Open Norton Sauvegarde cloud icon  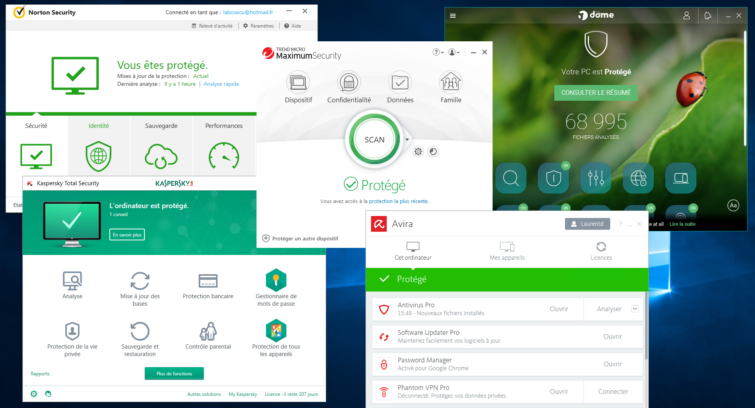click(161, 156)
